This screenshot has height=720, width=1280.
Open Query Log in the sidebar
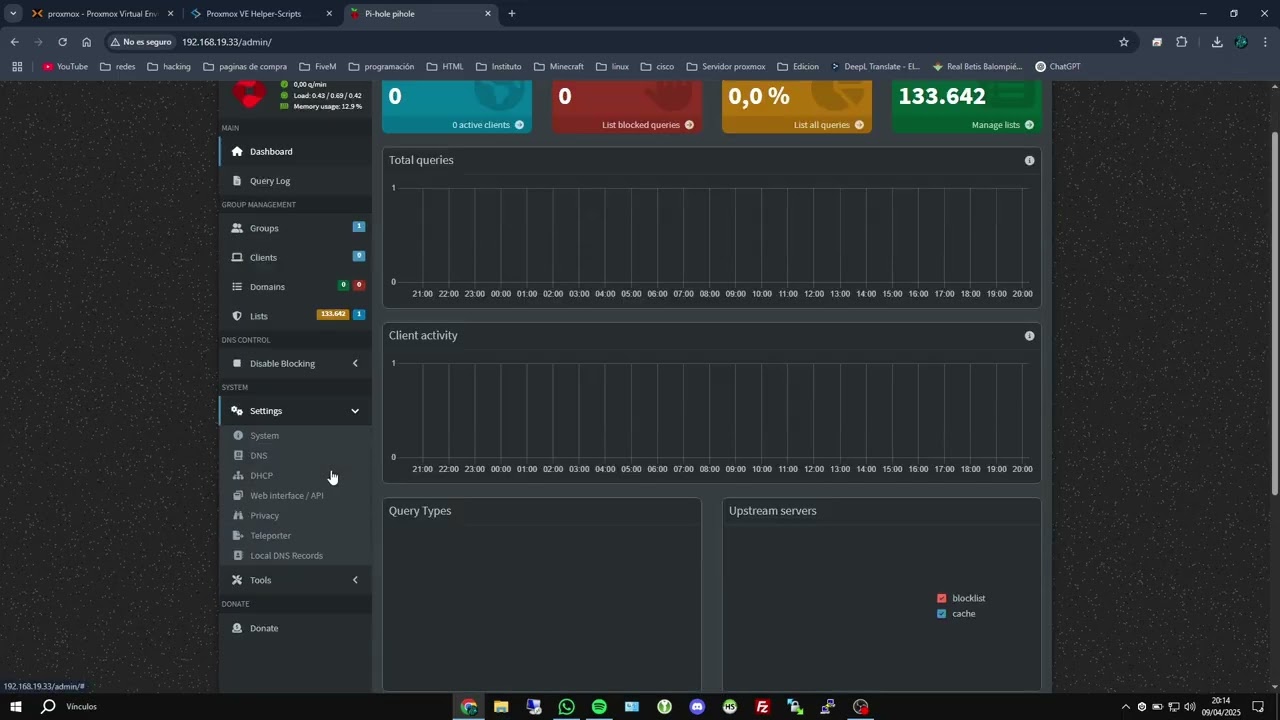pyautogui.click(x=295, y=181)
